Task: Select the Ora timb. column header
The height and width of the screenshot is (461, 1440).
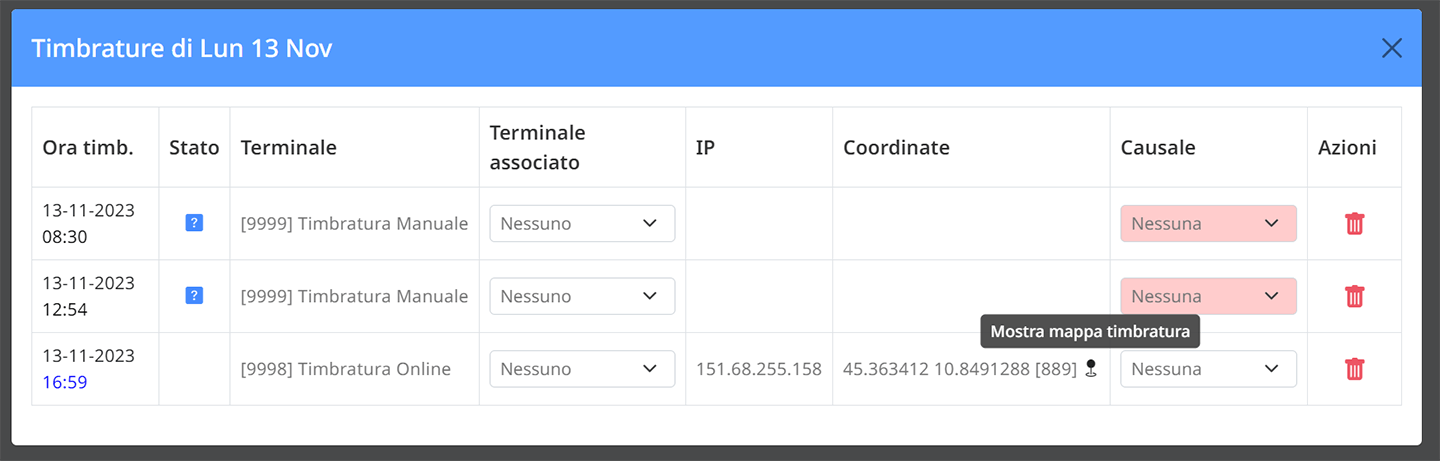Action: pyautogui.click(x=88, y=148)
